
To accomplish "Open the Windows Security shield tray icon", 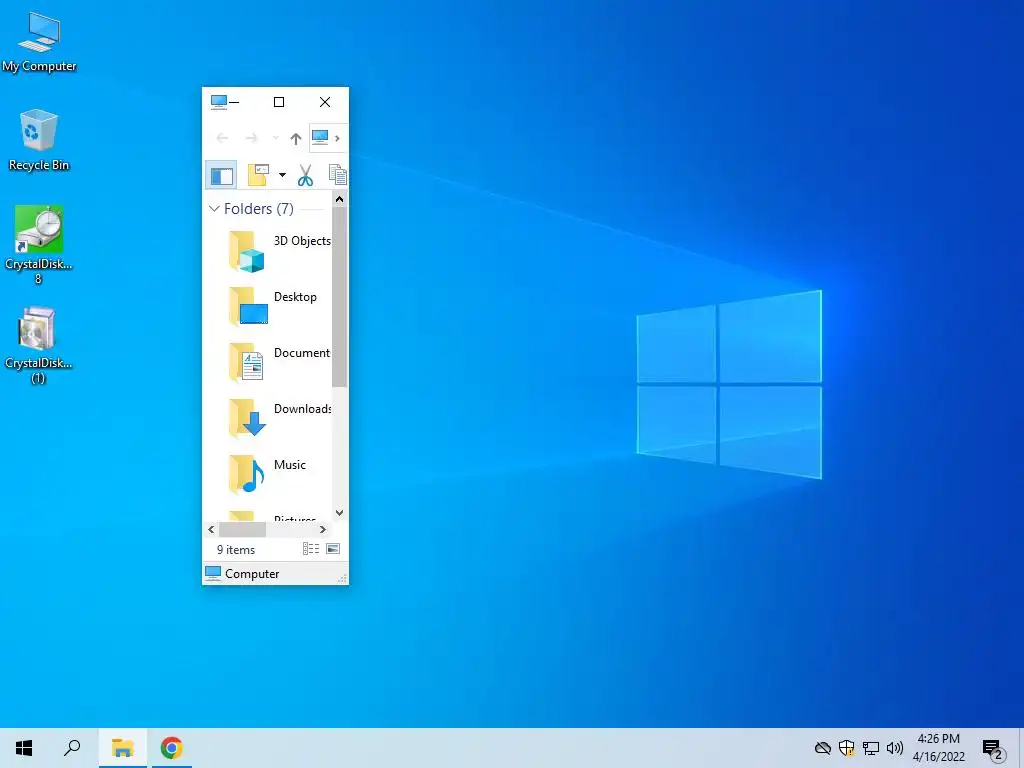I will [x=847, y=748].
